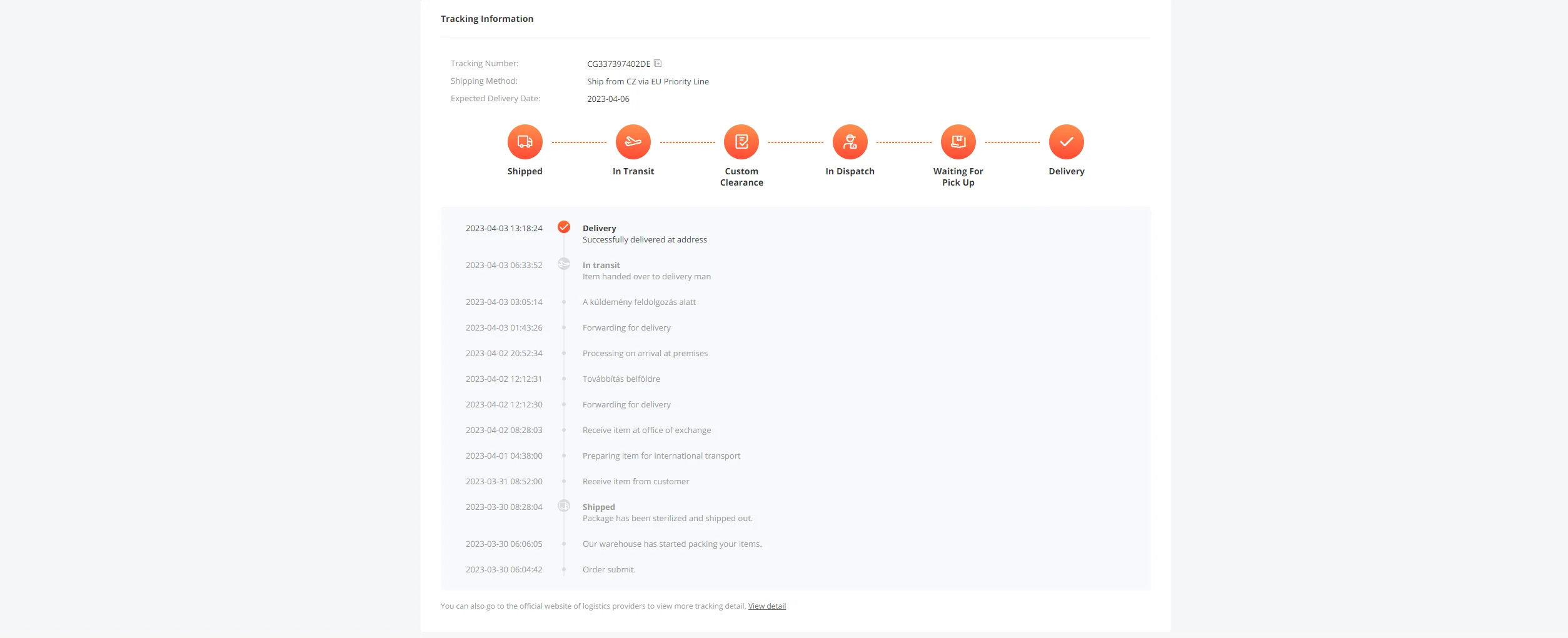Click the Delivery checkmark step icon
Viewport: 1568px width, 638px height.
click(1066, 142)
